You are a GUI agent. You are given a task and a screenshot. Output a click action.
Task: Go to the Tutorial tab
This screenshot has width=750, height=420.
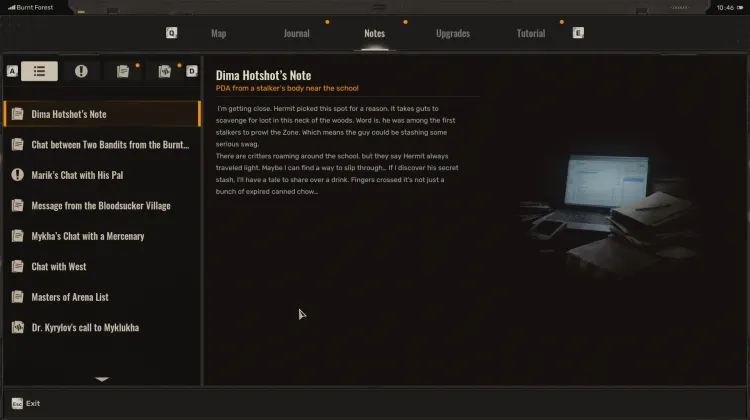tap(530, 33)
